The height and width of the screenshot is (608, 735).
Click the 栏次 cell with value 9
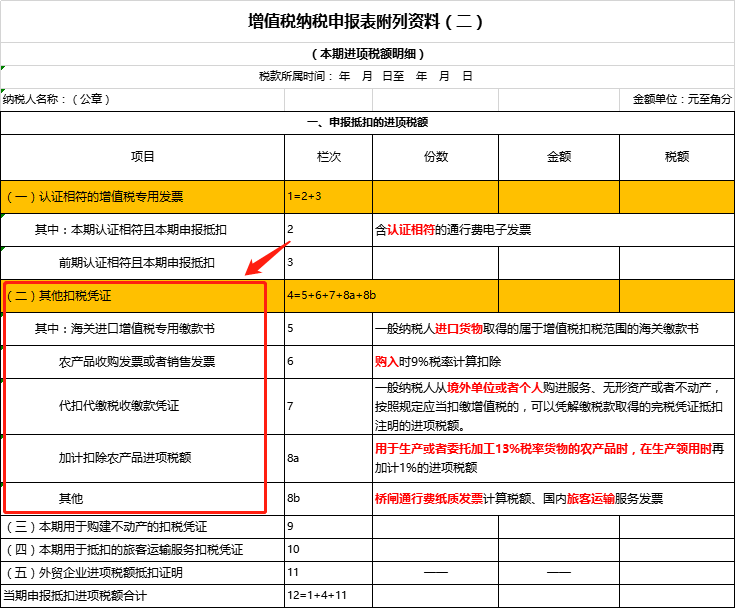(x=329, y=527)
